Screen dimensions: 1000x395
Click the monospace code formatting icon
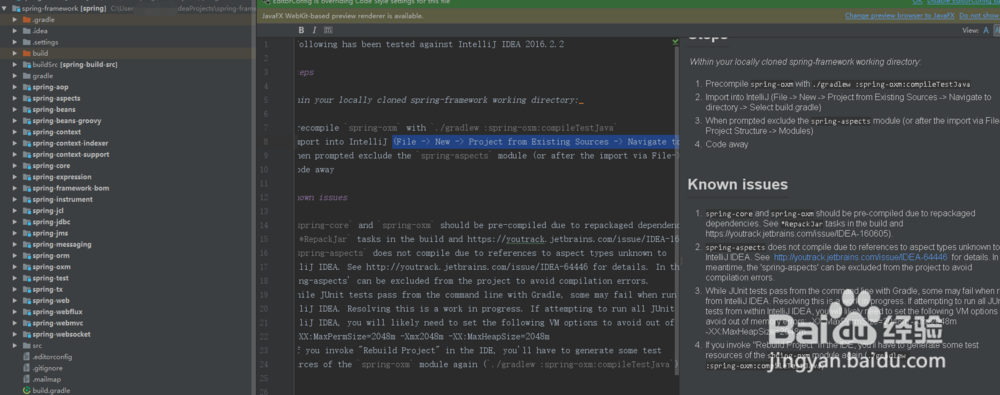coord(328,30)
